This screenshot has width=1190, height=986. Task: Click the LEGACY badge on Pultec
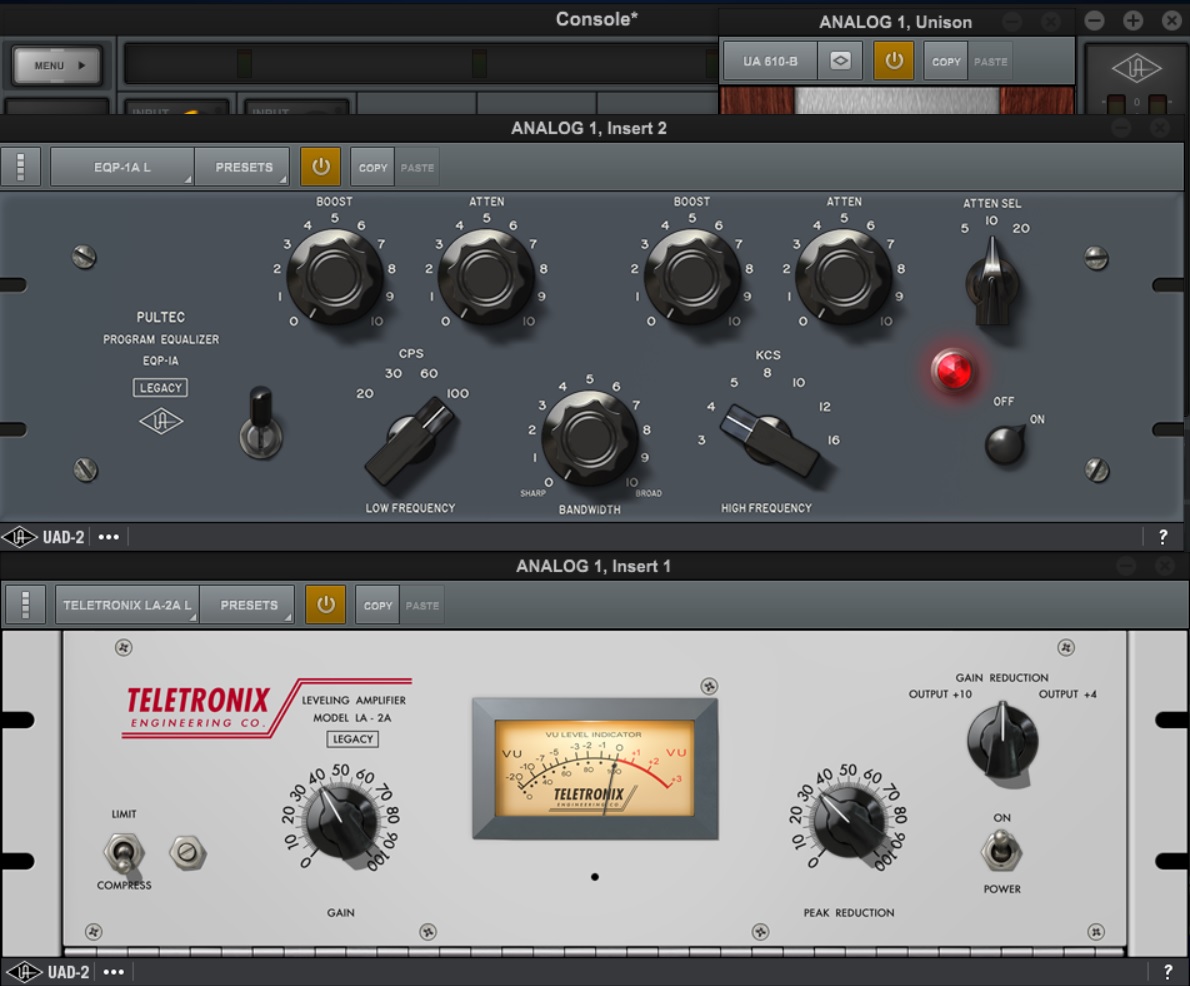[160, 388]
